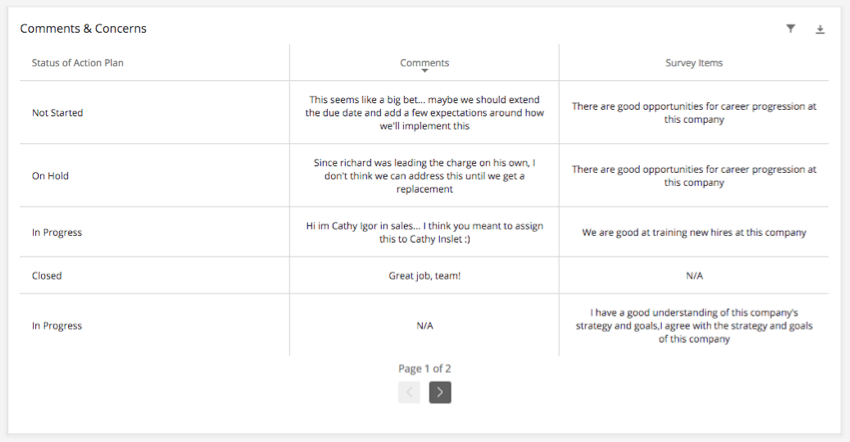Select the Closed status cell

point(47,275)
